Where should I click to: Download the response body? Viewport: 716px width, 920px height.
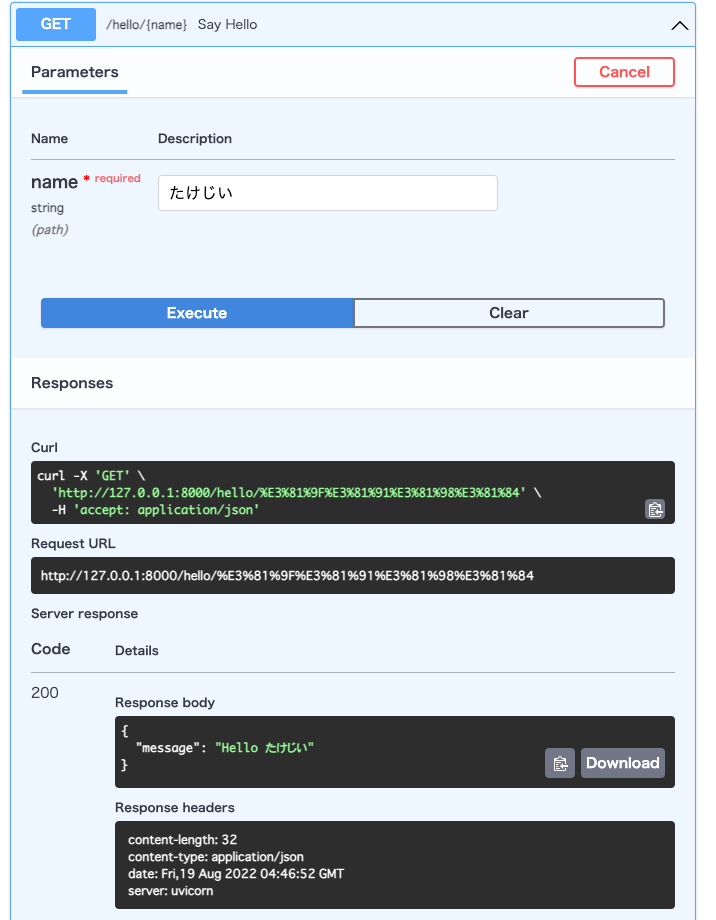tap(622, 763)
